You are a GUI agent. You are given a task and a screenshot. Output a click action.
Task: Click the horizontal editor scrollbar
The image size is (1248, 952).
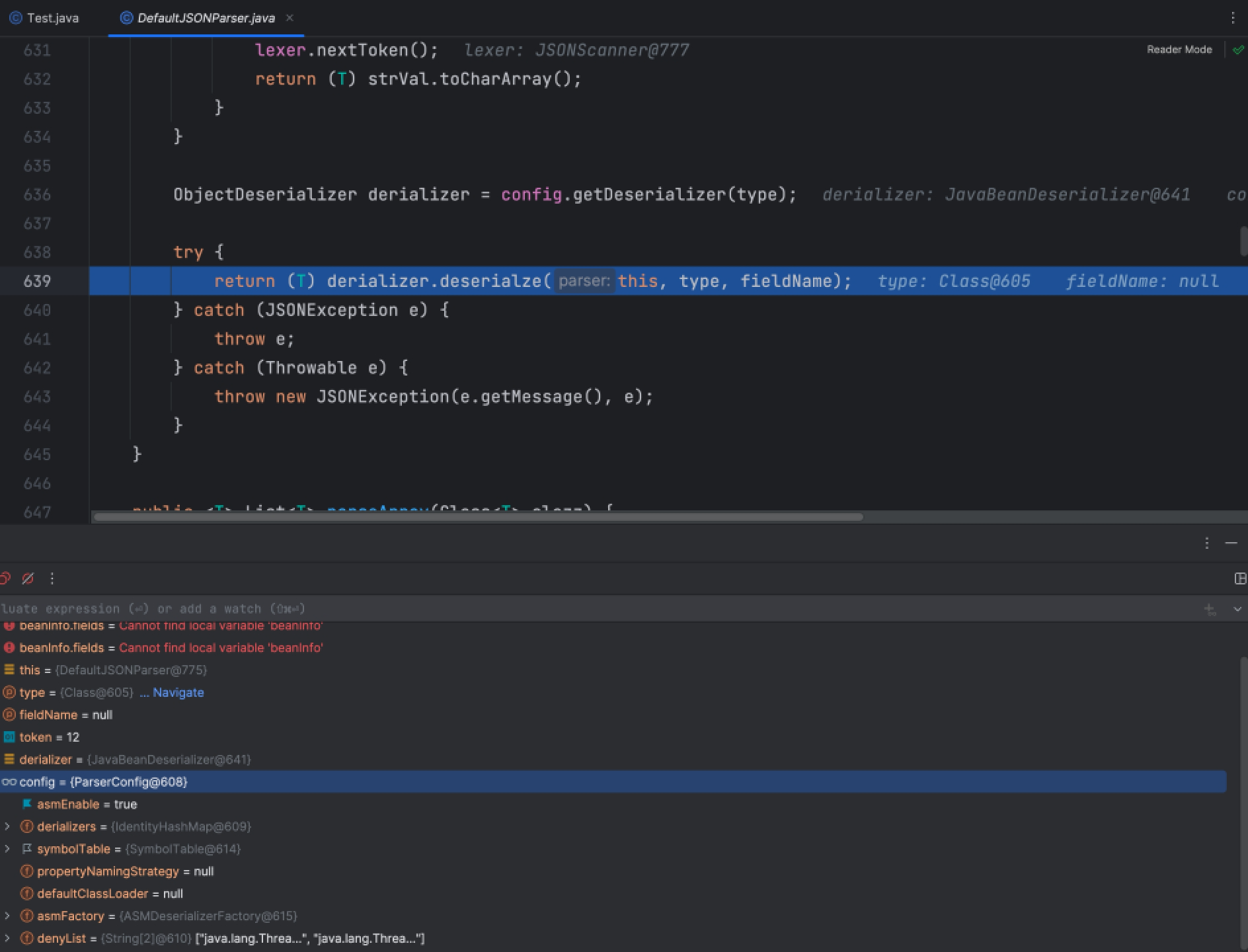tap(478, 517)
